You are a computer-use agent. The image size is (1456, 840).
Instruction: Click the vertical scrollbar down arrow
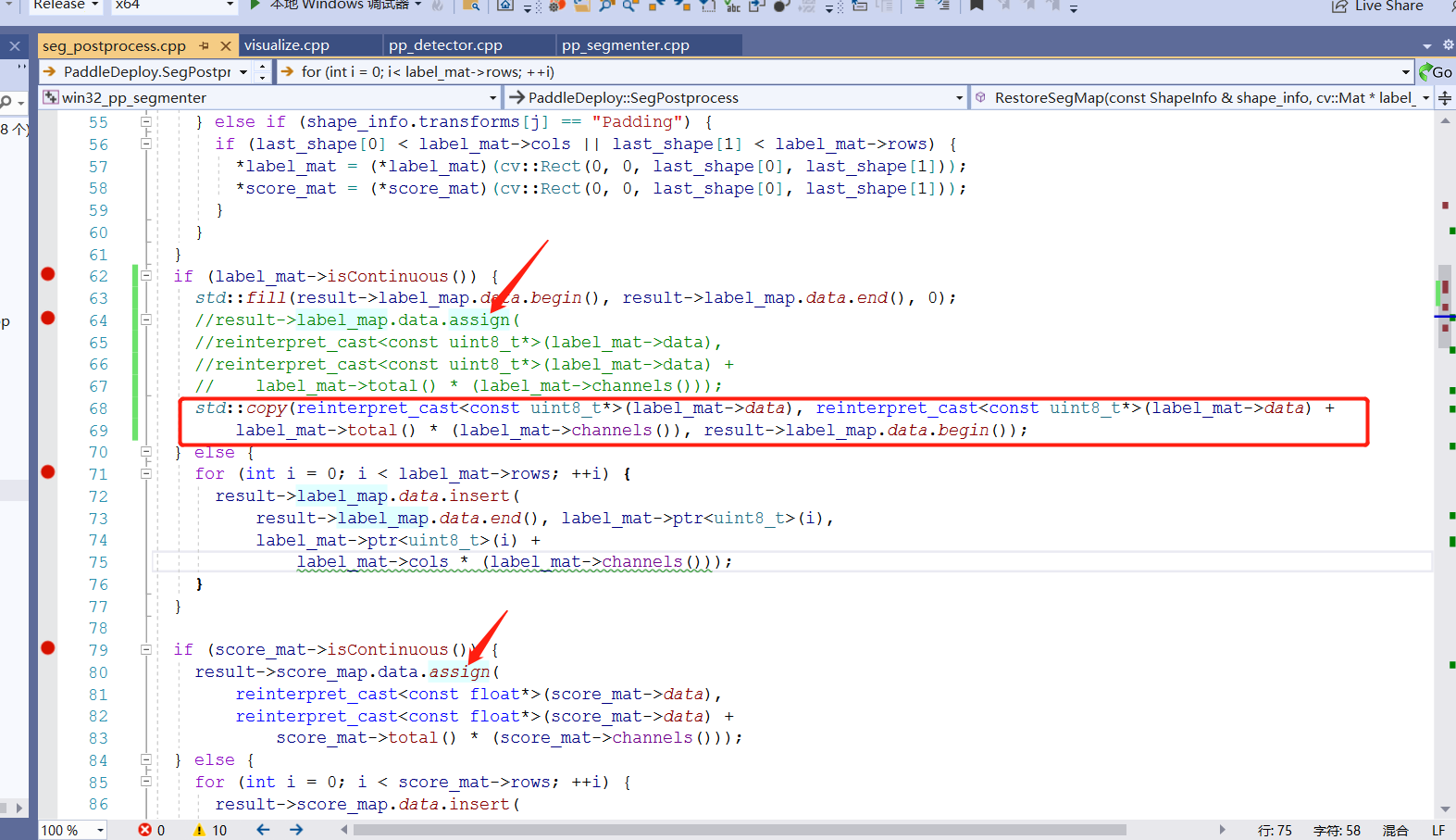[1445, 809]
